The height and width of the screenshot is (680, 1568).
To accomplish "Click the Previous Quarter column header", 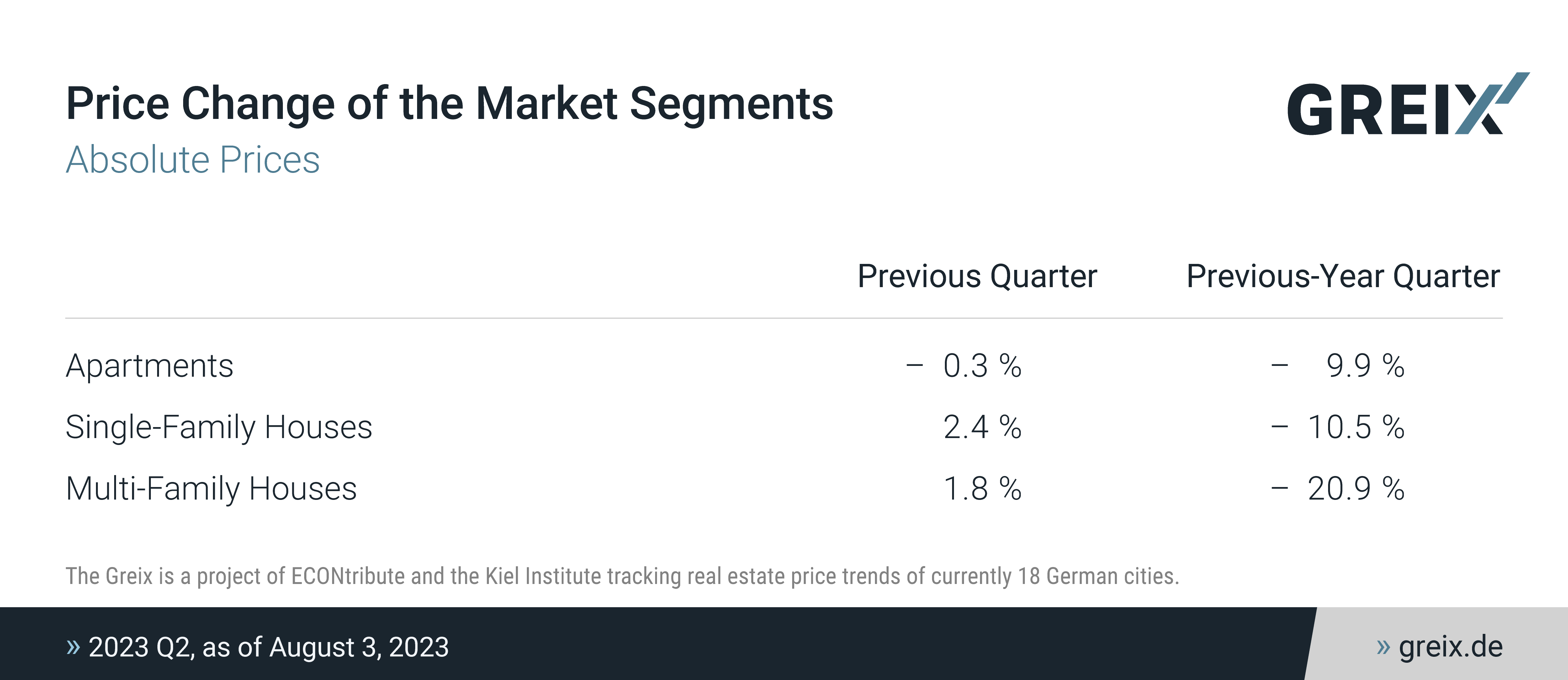I will click(x=977, y=276).
